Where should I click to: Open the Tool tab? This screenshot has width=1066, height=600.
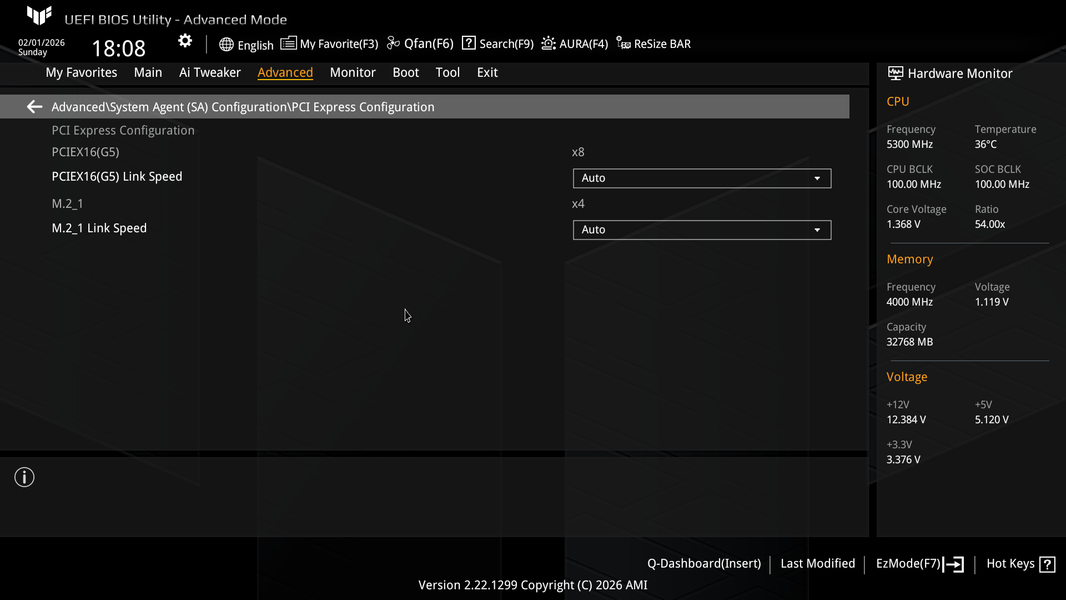(447, 72)
